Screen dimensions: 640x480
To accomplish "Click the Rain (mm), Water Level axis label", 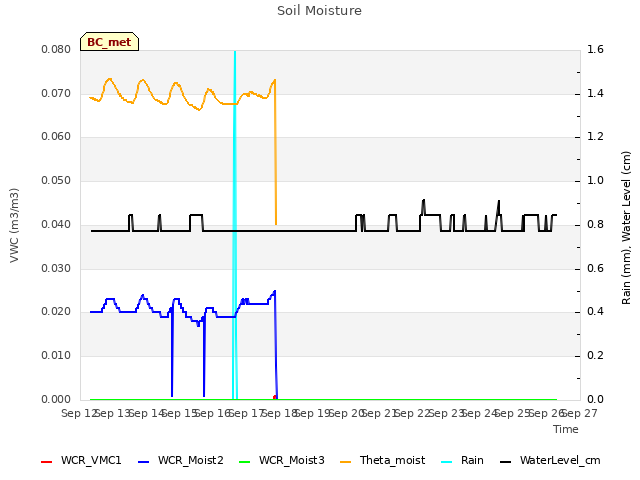I will point(626,228).
